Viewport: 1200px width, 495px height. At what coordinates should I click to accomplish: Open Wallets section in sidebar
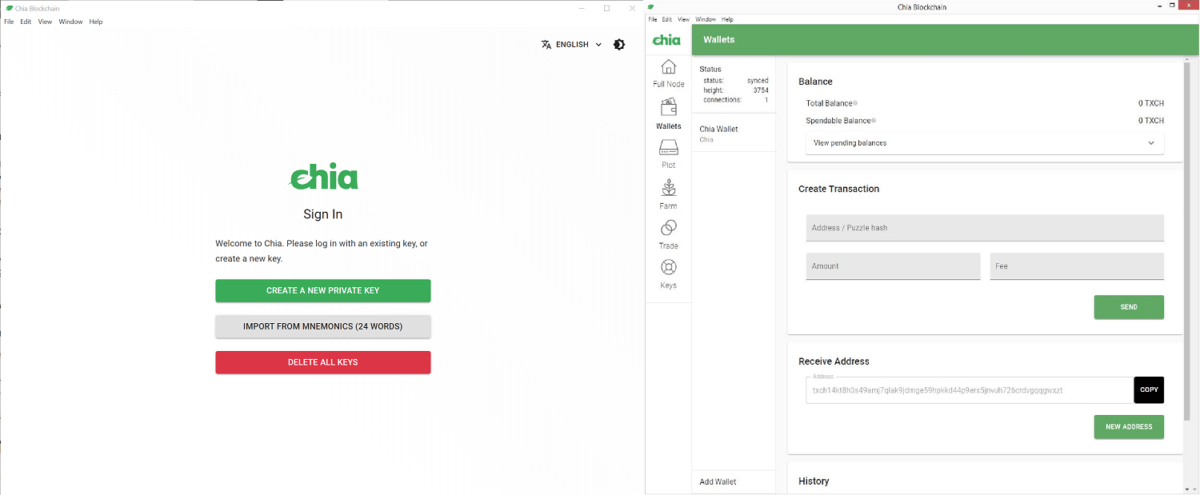tap(668, 115)
